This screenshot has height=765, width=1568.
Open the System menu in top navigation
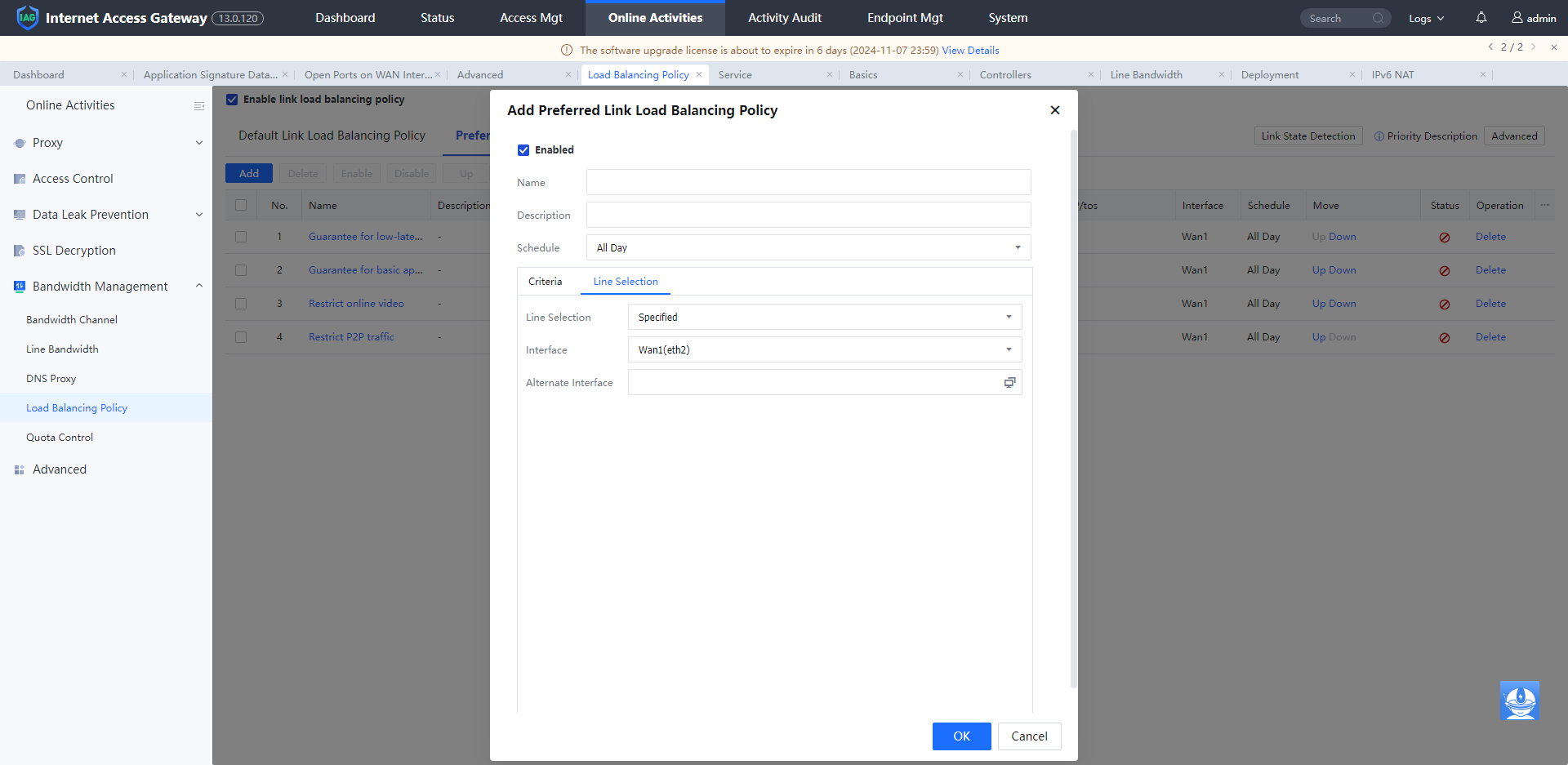point(1008,18)
